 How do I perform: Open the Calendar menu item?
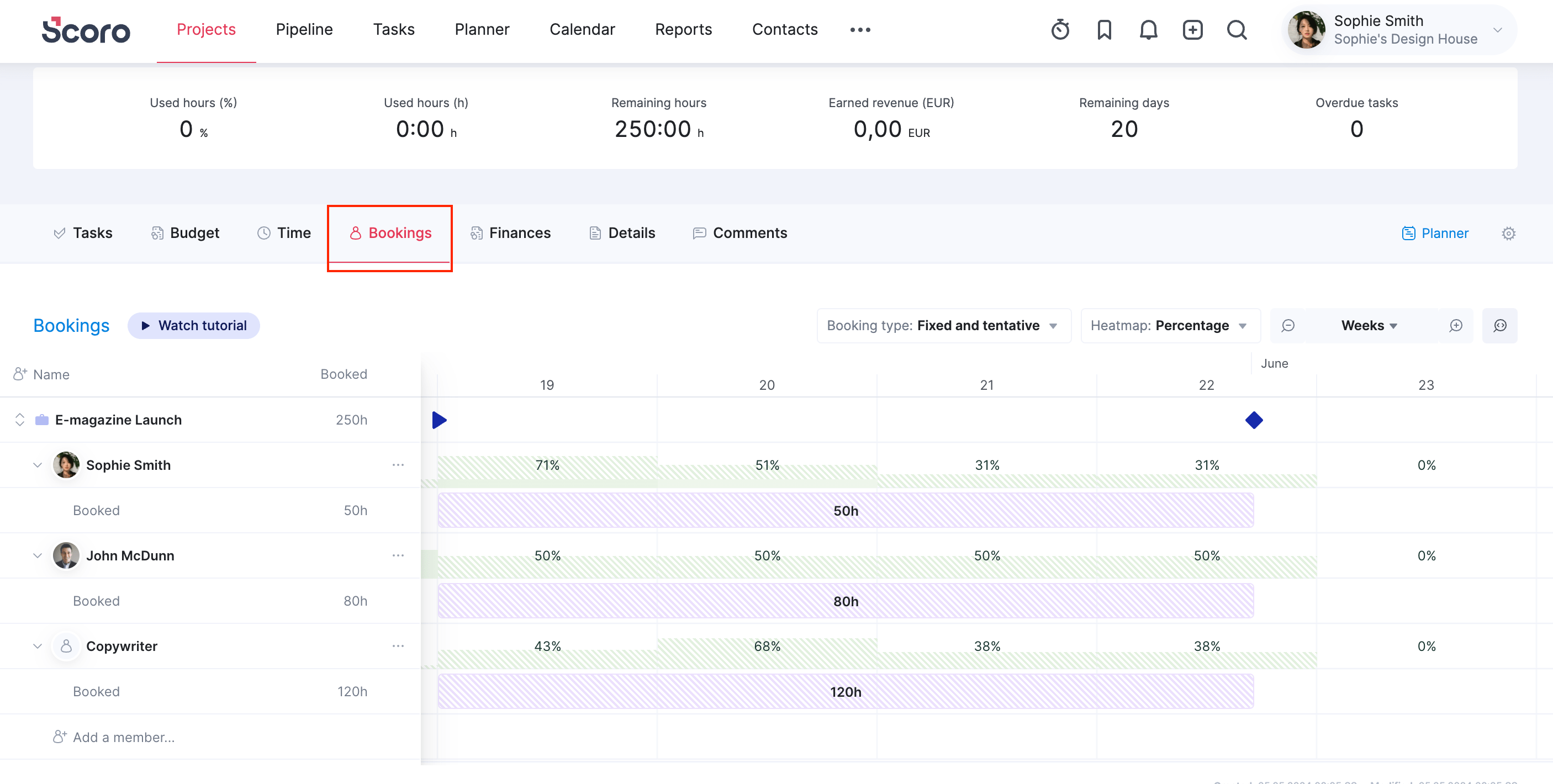(582, 29)
